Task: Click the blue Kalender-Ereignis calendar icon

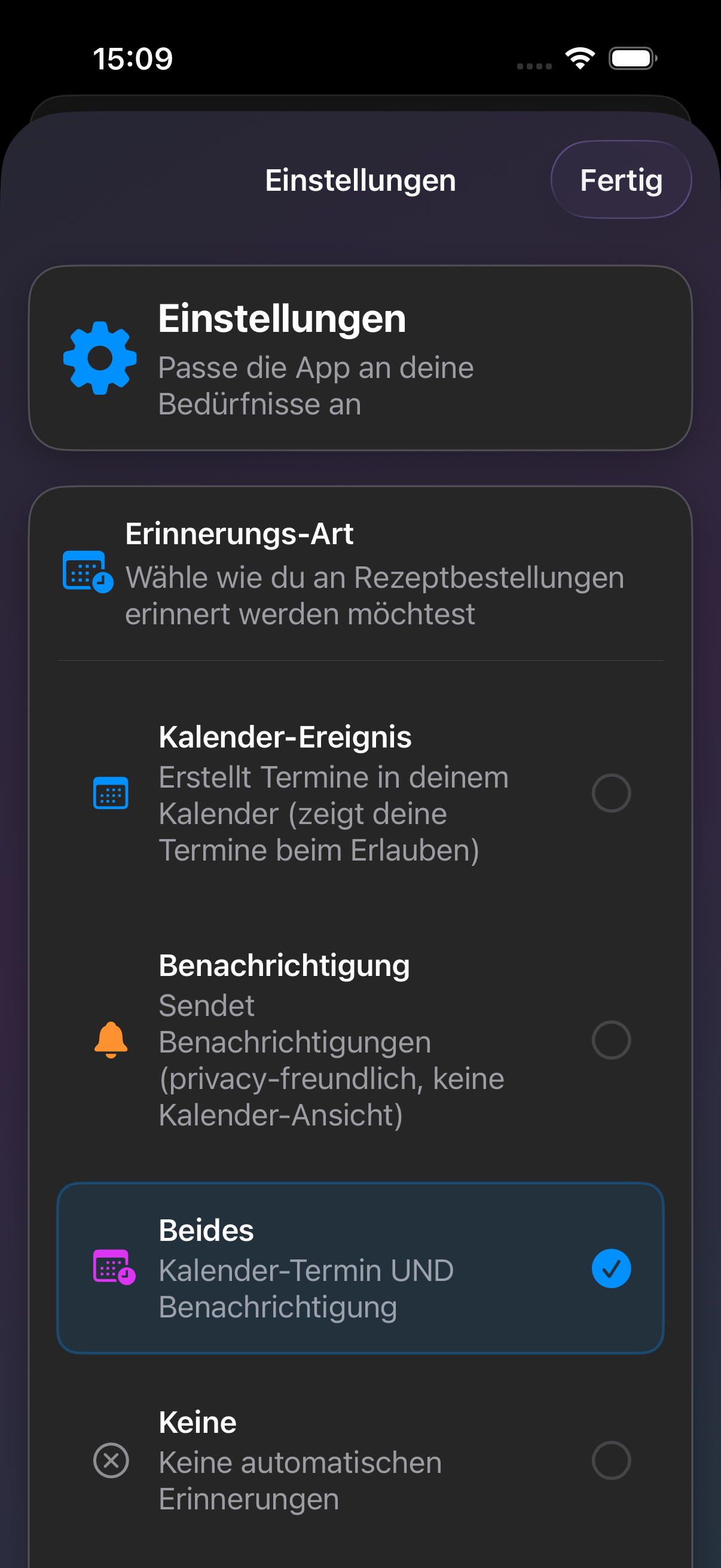Action: pyautogui.click(x=111, y=792)
